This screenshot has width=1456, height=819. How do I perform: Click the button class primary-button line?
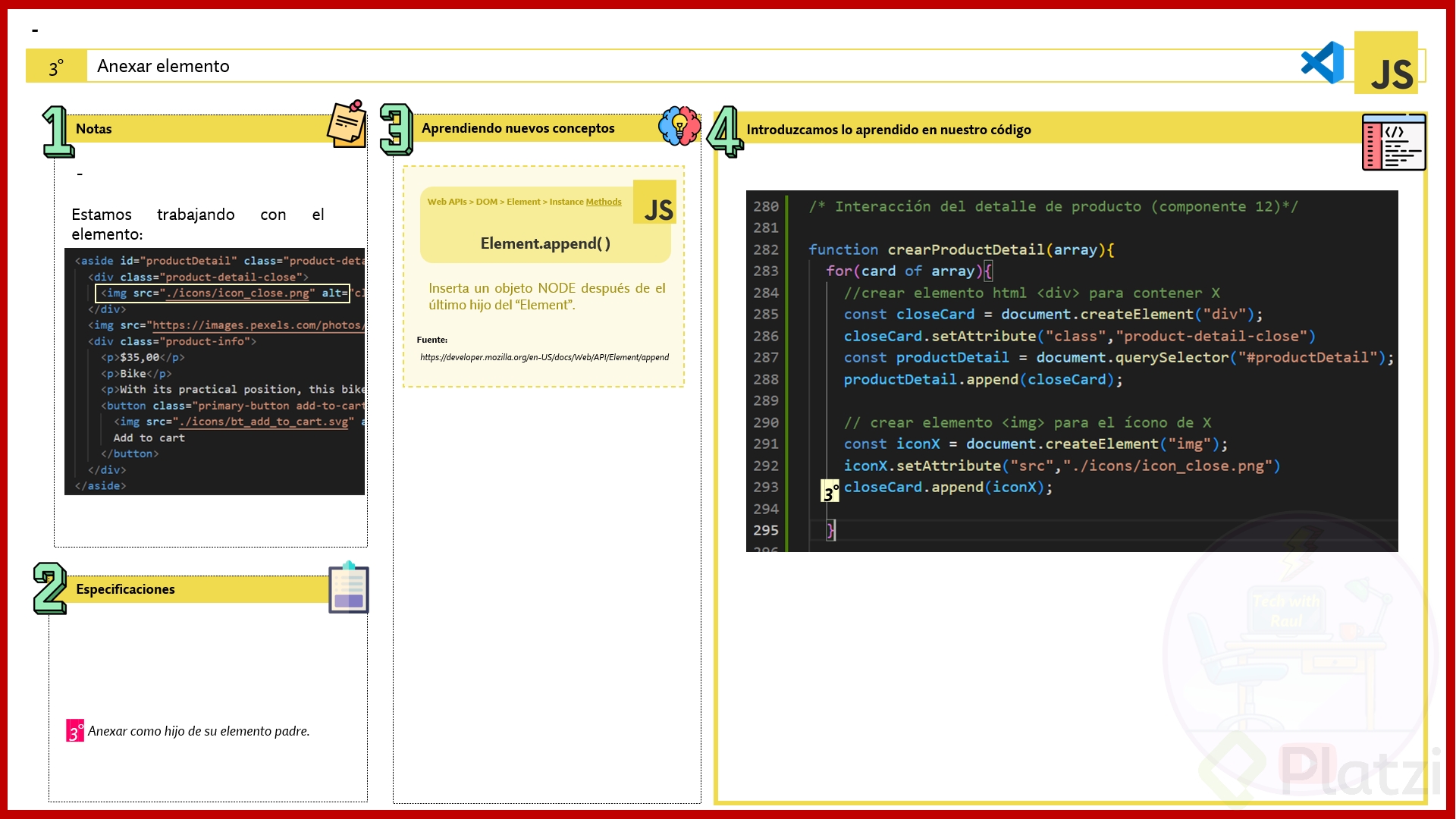click(x=233, y=406)
